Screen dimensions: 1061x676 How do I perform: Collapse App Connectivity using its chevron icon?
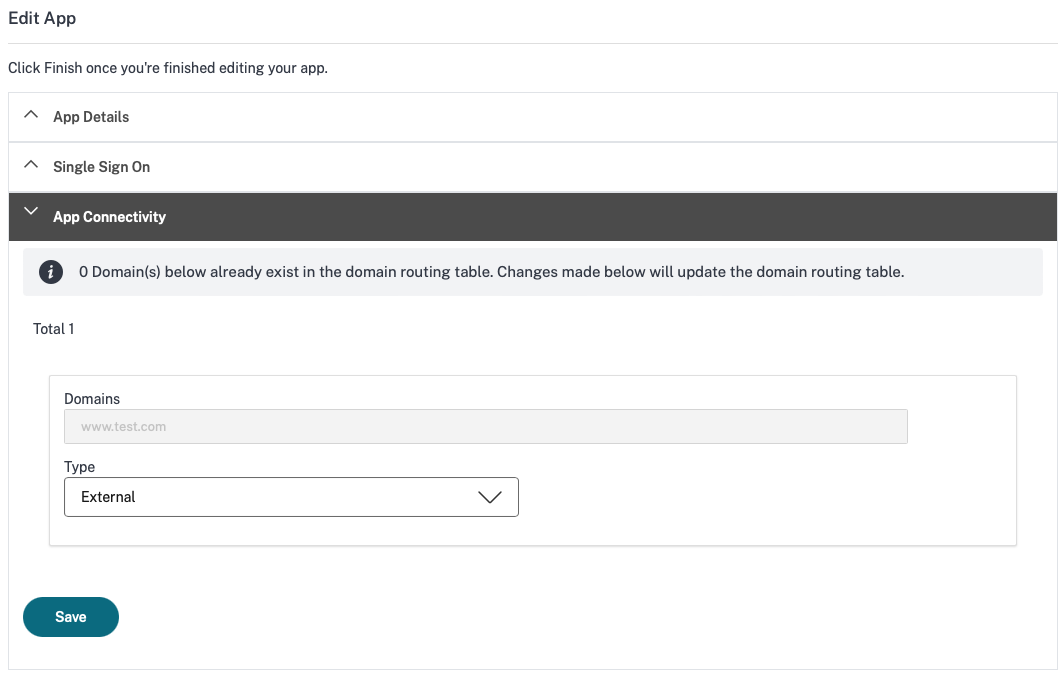tap(31, 213)
